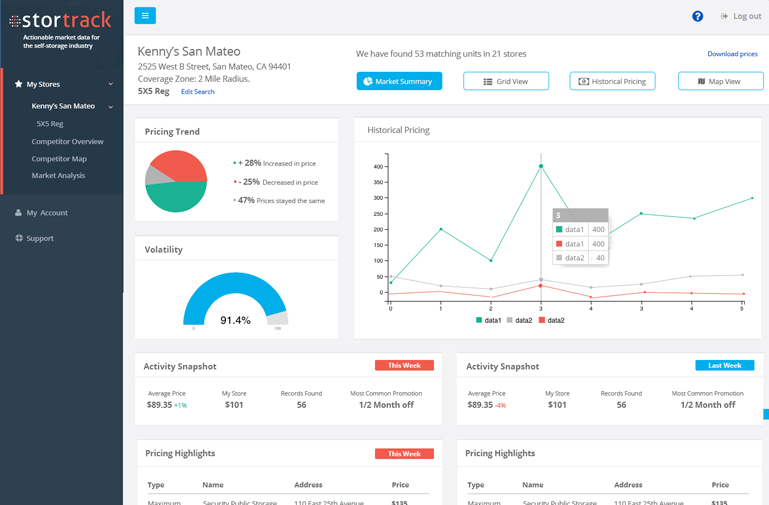Open Competitor Overview in sidebar
This screenshot has width=769, height=505.
[67, 142]
